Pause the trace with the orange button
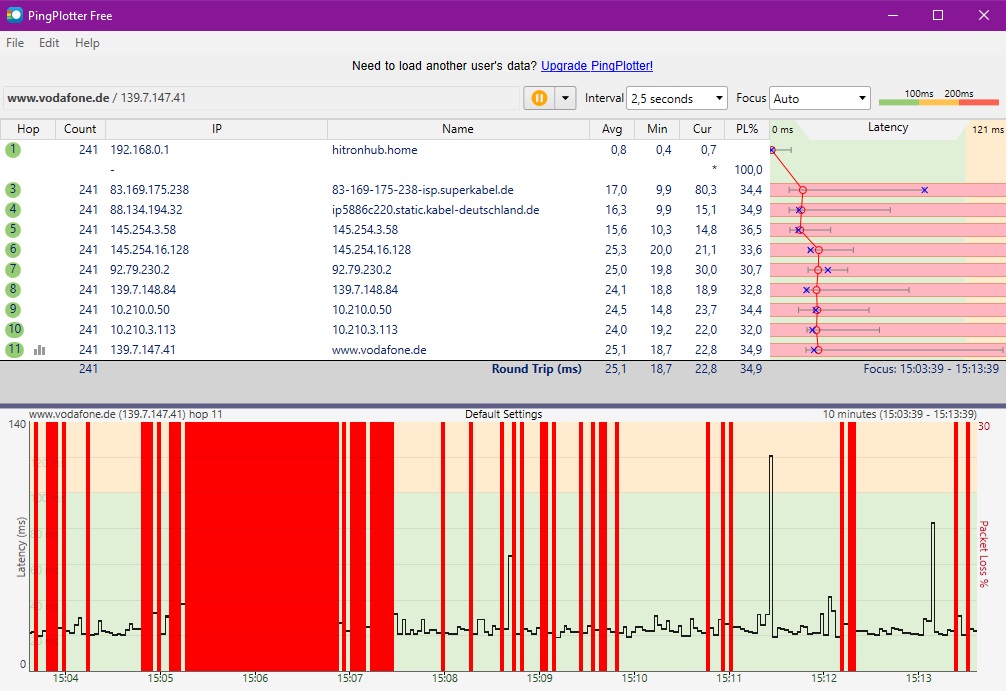1006x691 pixels. pos(538,98)
